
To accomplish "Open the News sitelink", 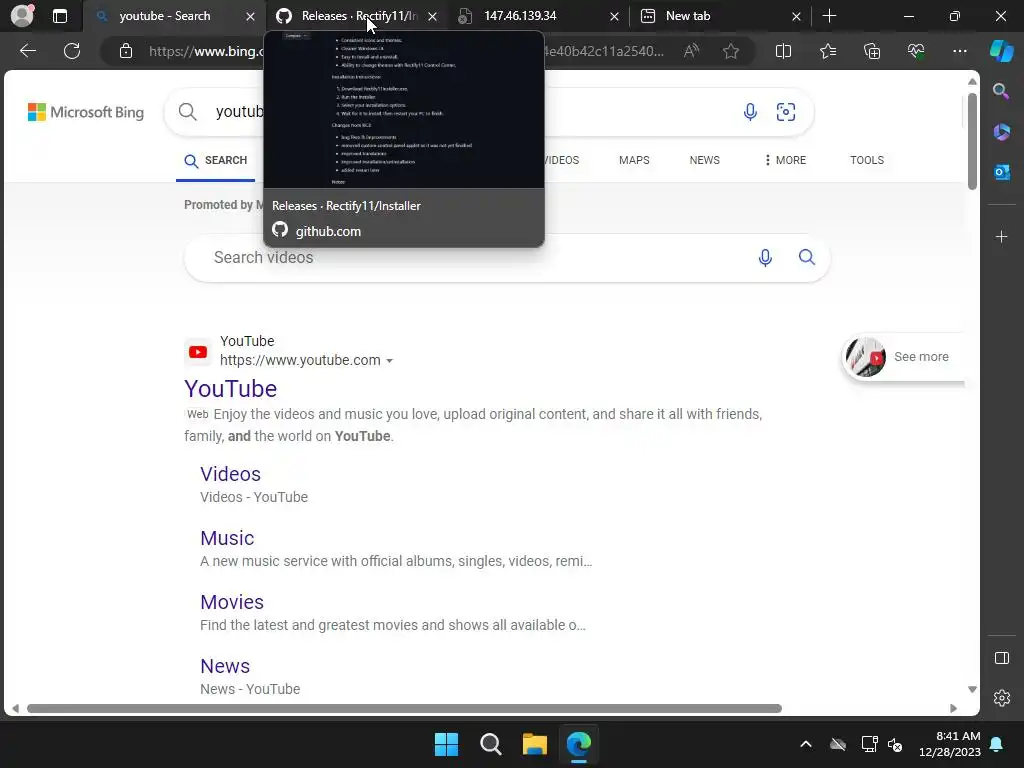I will [225, 666].
